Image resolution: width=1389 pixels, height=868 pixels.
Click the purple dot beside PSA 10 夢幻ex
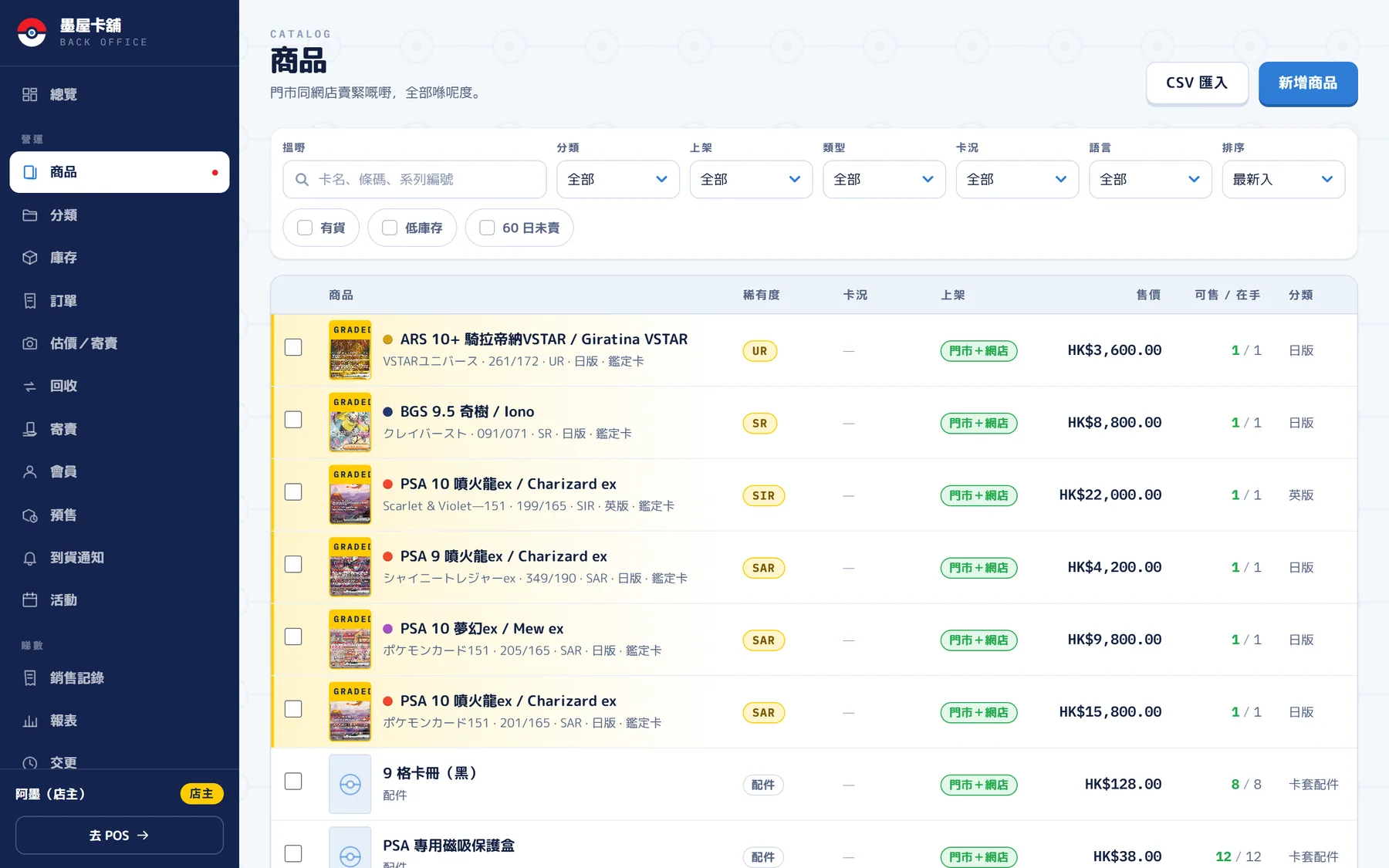coord(388,629)
